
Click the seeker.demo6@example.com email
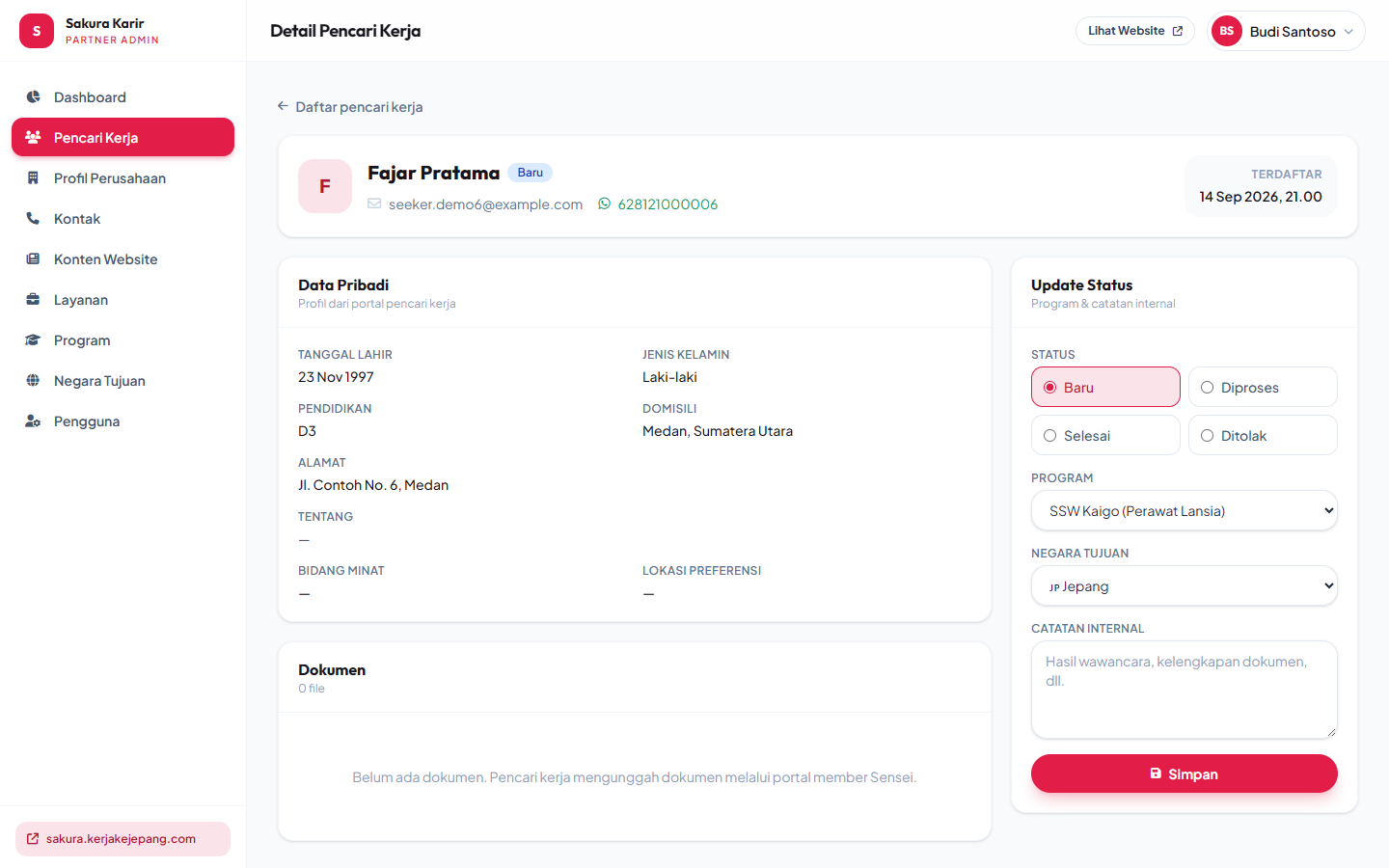pos(485,203)
